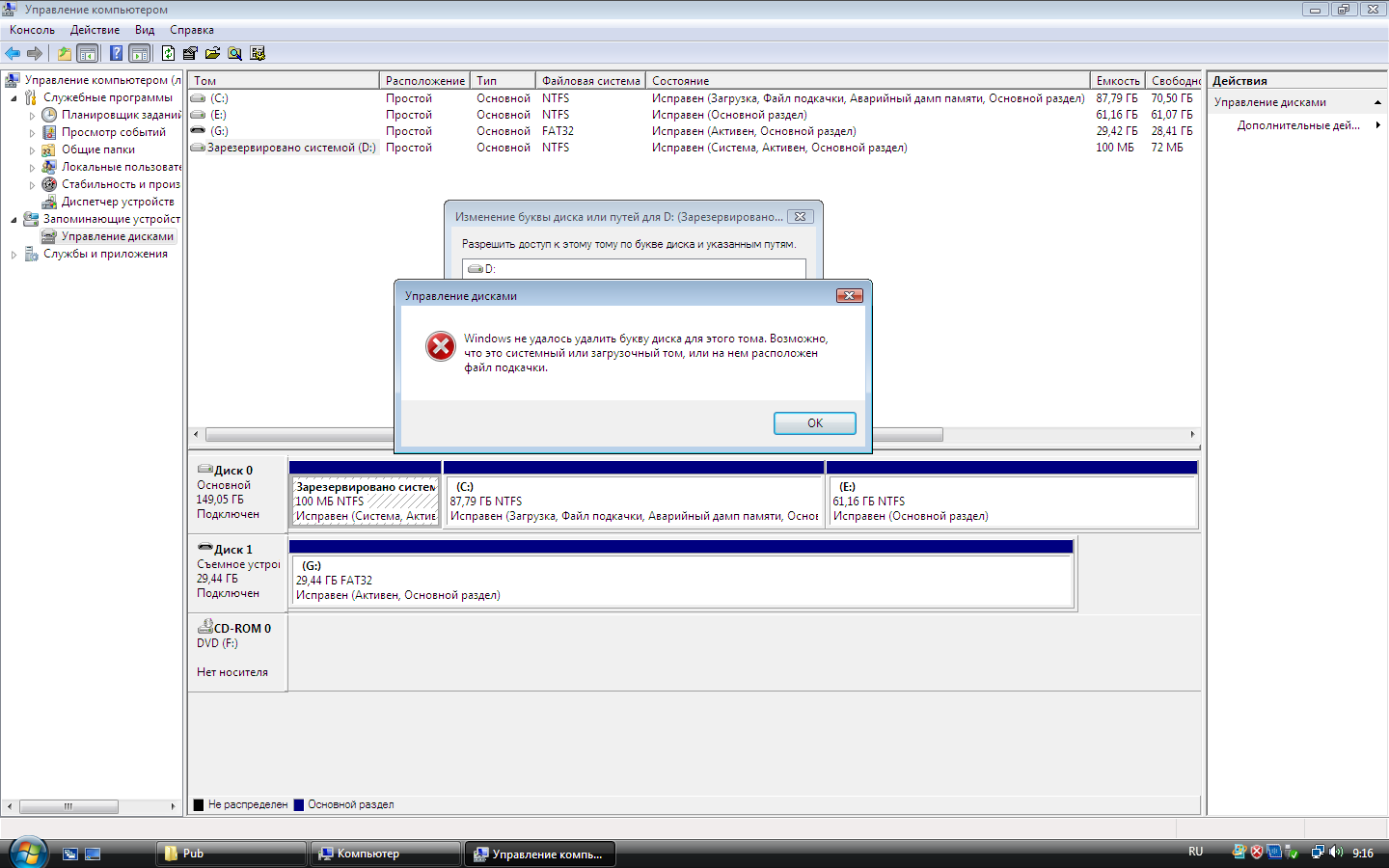Expand the Общие папки node
1389x868 pixels.
click(32, 149)
